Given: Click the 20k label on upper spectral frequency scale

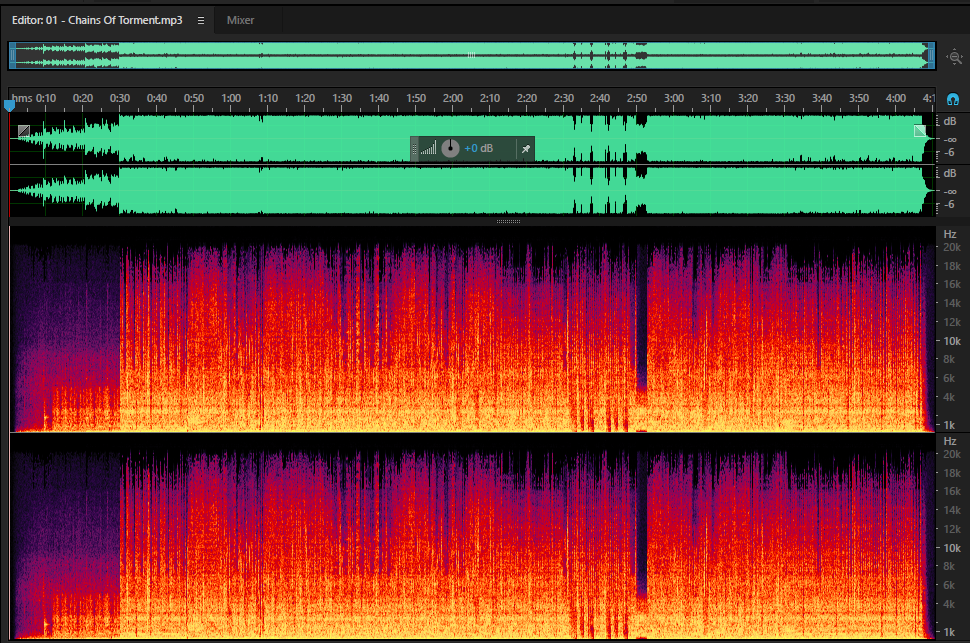Looking at the screenshot, I should click(951, 247).
